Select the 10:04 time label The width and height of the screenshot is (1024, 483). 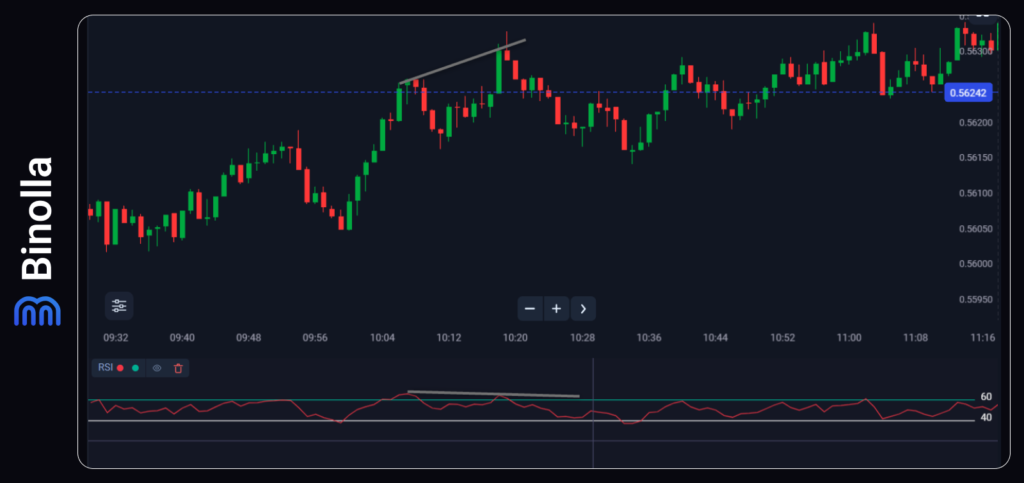pos(382,338)
